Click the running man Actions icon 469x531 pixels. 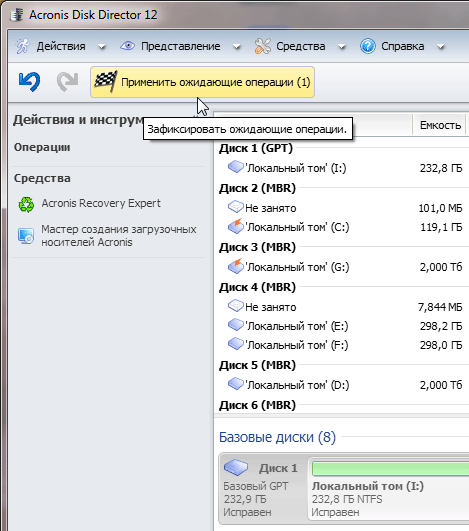pyautogui.click(x=23, y=46)
